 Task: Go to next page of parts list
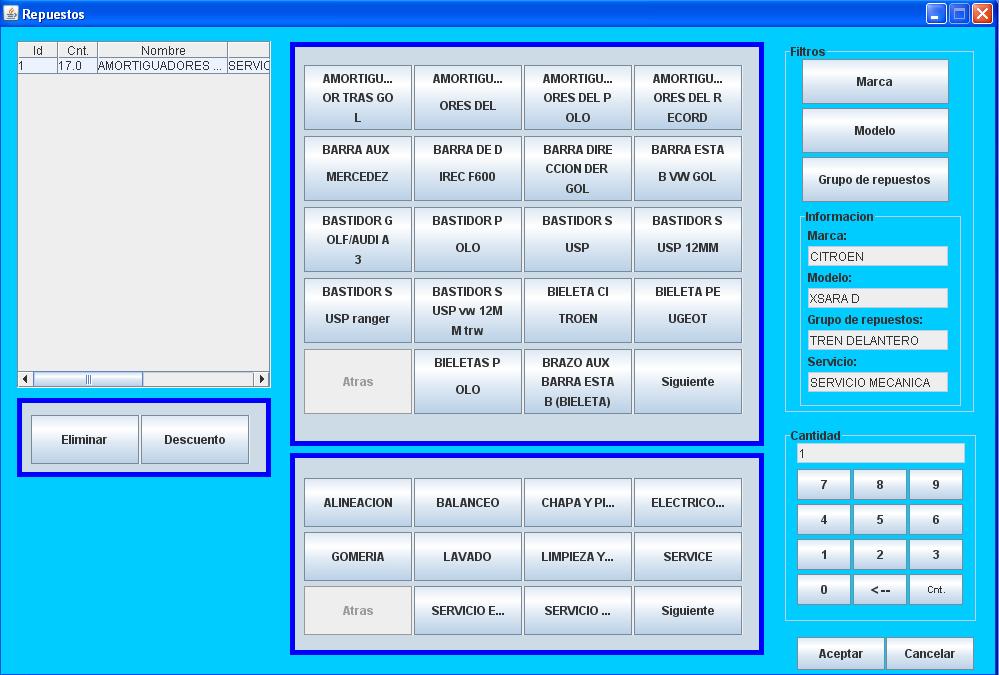pos(687,382)
